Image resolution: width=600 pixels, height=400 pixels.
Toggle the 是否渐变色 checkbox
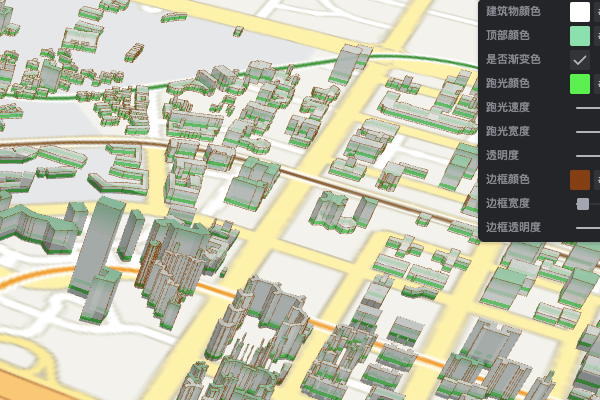coord(580,60)
